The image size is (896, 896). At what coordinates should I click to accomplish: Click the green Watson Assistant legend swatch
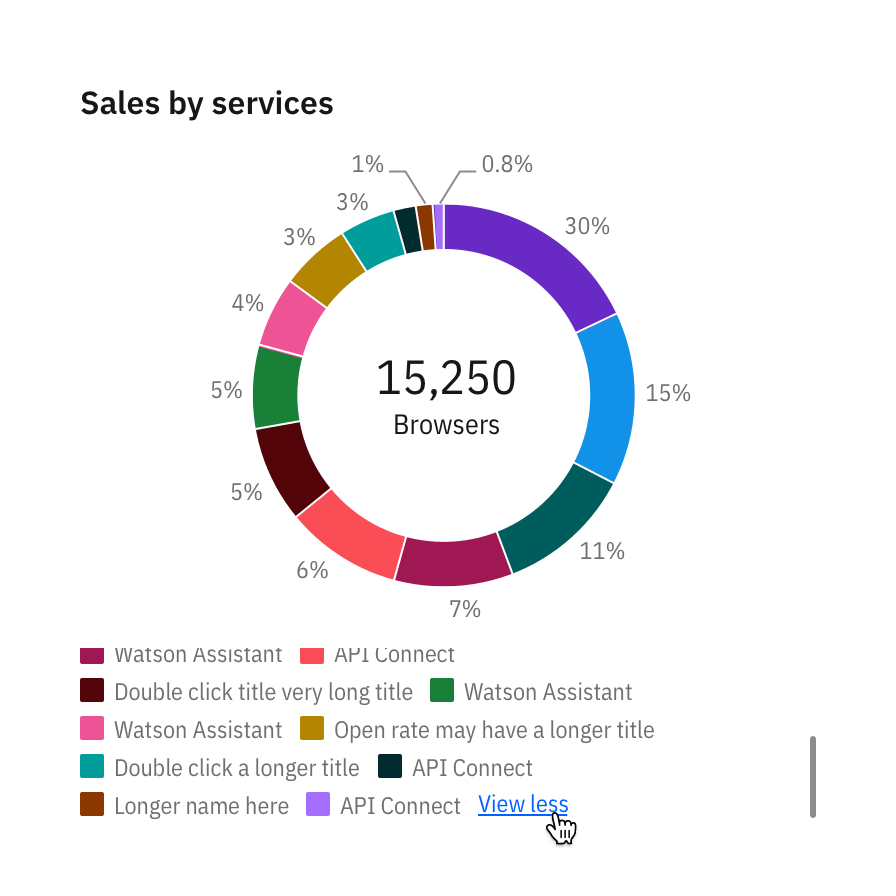tap(442, 690)
